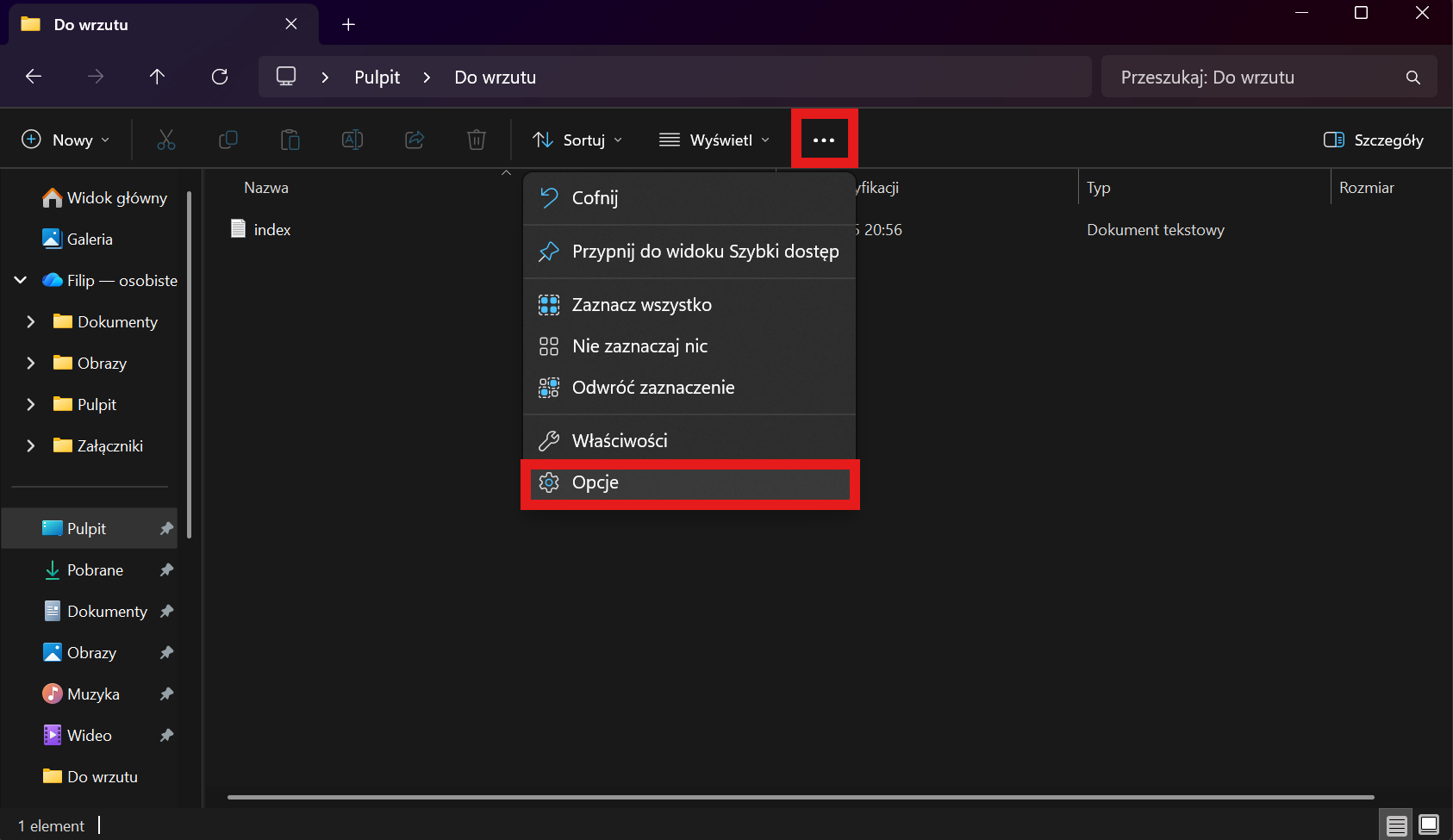Viewport: 1453px width, 840px height.
Task: Switch to large thumbnails view icon in status bar
Action: coord(1429,825)
